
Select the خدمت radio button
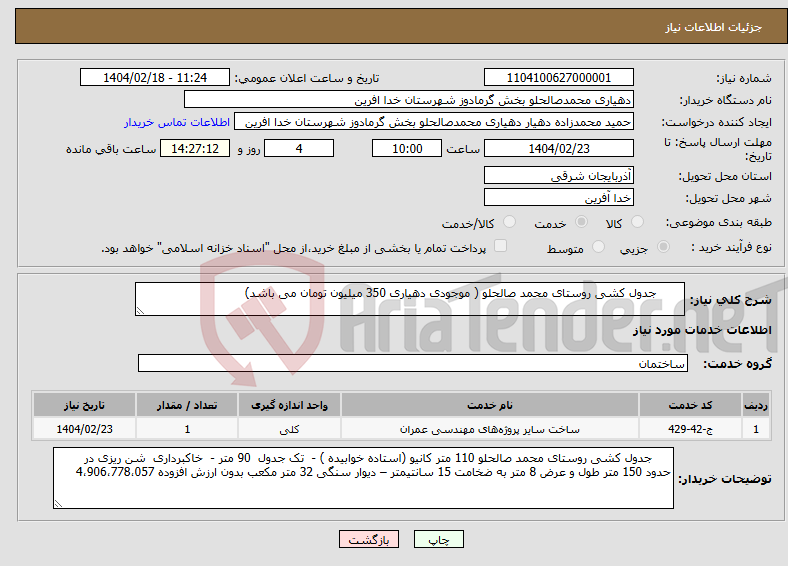(581, 222)
